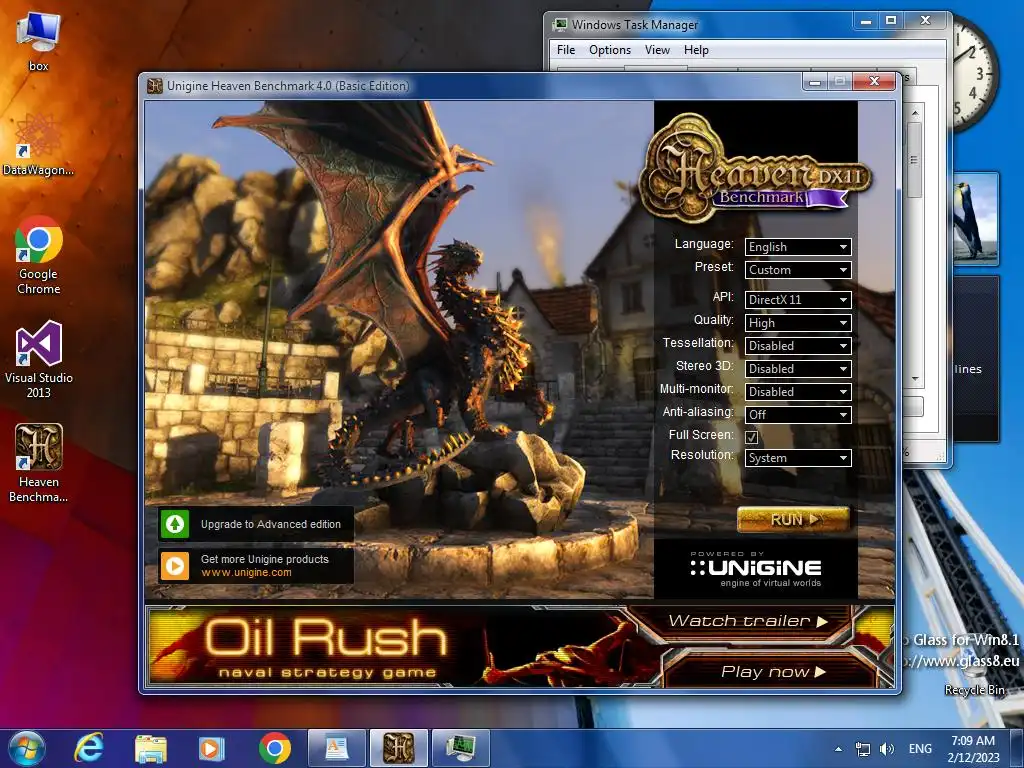
Task: Open the Language dropdown
Action: (798, 247)
